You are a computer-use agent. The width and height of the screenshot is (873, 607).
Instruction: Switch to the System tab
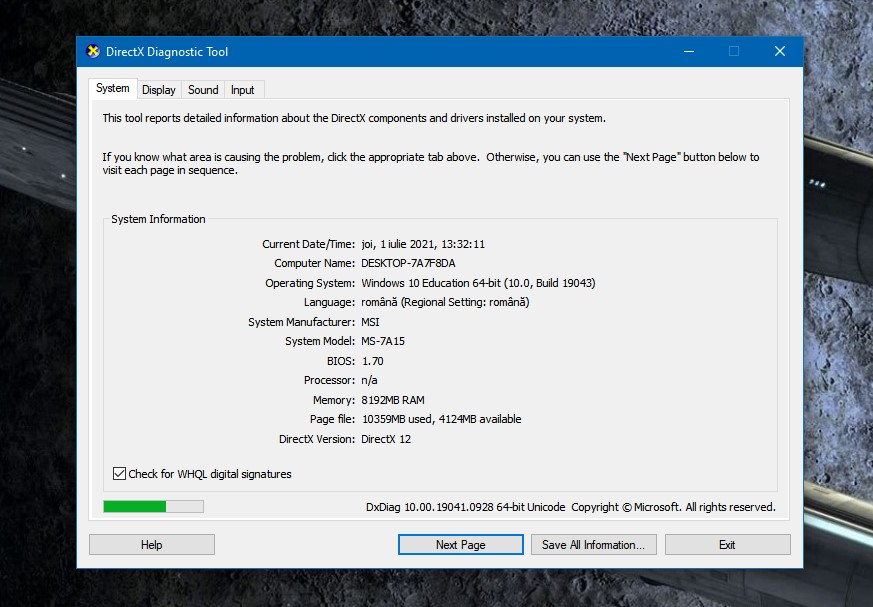coord(112,89)
